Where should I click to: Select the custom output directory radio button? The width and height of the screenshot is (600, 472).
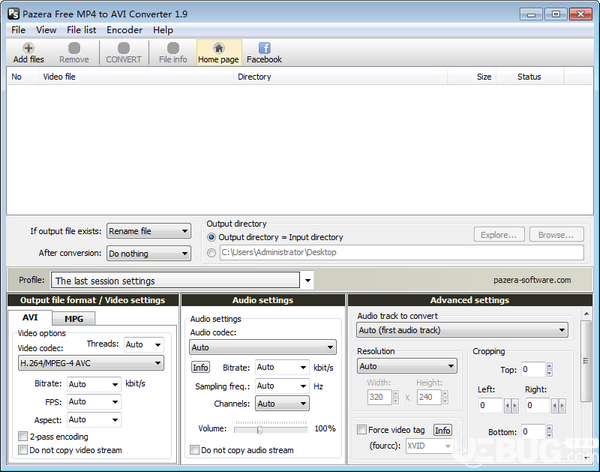pos(211,253)
